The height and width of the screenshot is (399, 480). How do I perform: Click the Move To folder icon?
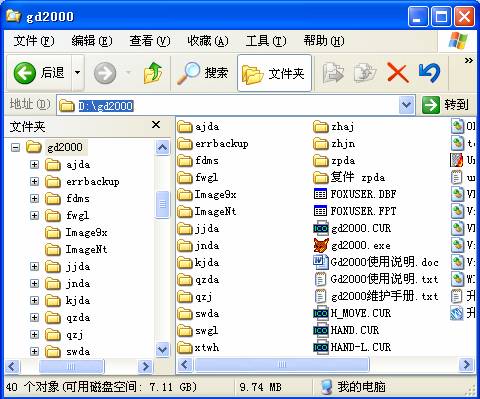(x=333, y=73)
